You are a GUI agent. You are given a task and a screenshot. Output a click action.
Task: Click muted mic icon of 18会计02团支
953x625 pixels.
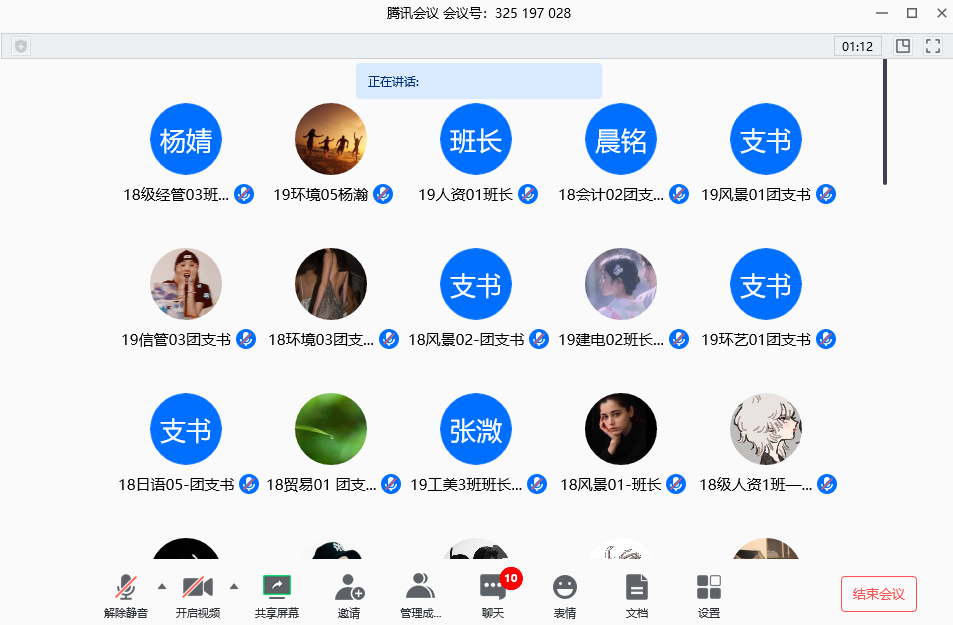[679, 195]
